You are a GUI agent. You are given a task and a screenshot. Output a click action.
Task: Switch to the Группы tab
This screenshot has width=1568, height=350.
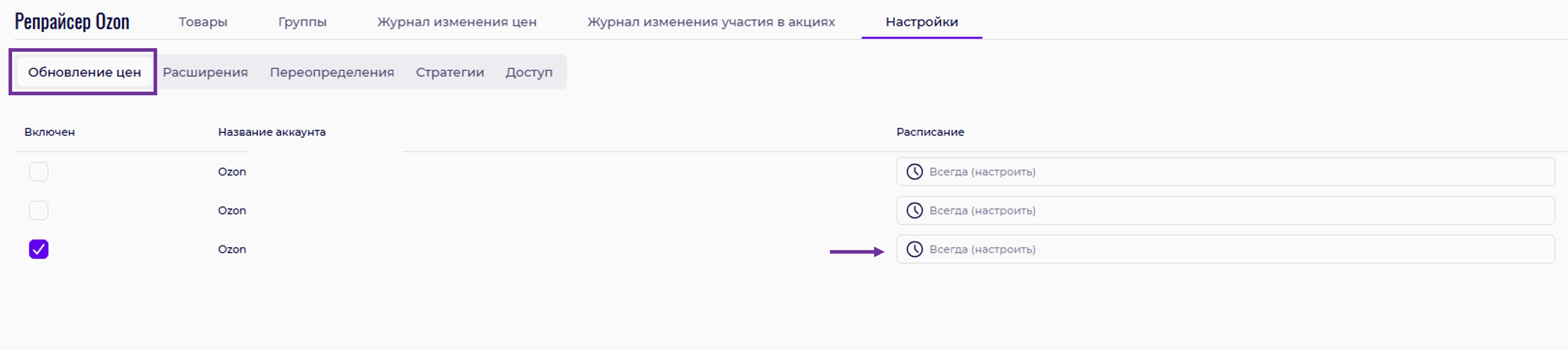pyautogui.click(x=302, y=22)
